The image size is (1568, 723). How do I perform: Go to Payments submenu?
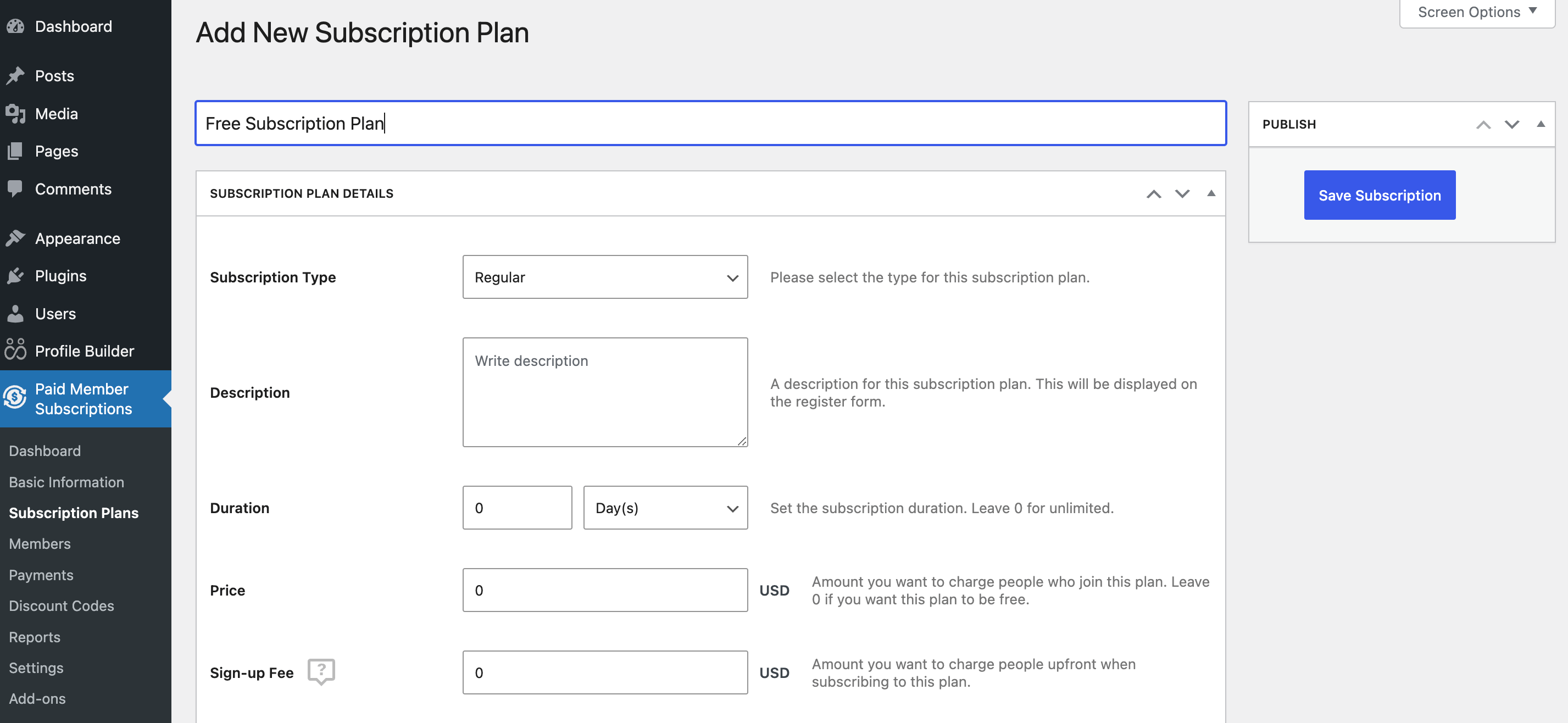point(41,575)
